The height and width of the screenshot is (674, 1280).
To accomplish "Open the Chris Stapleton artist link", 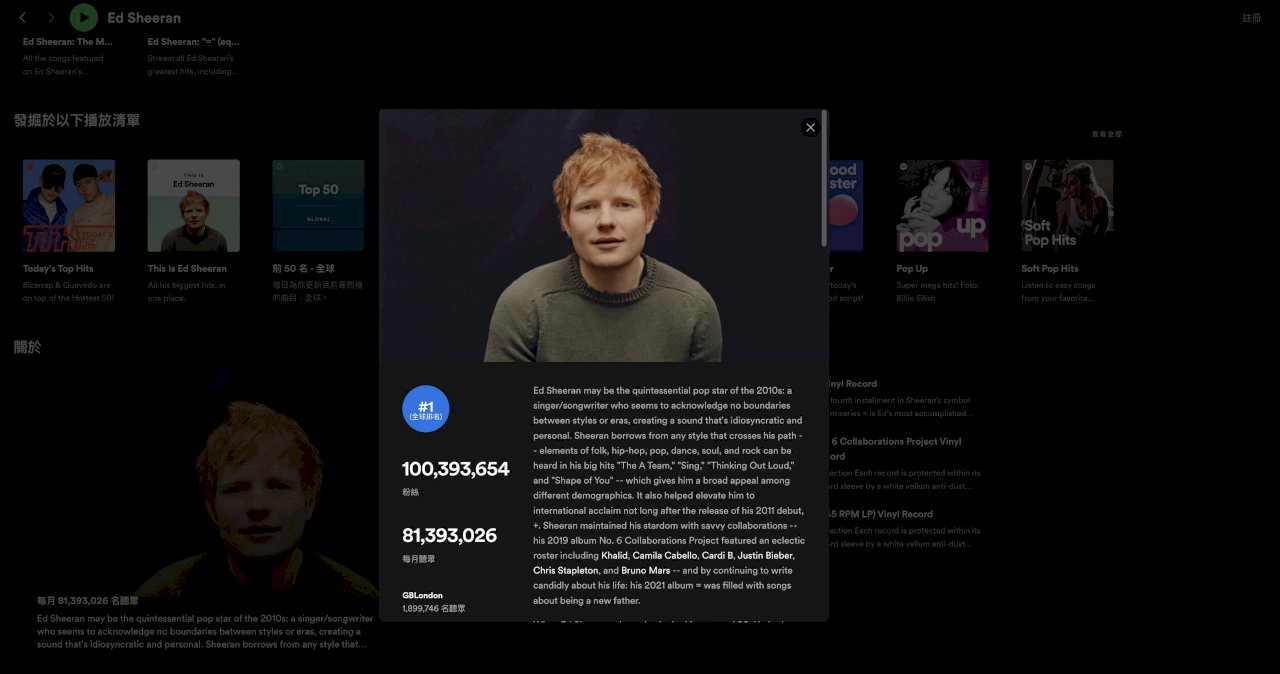I will click(565, 570).
